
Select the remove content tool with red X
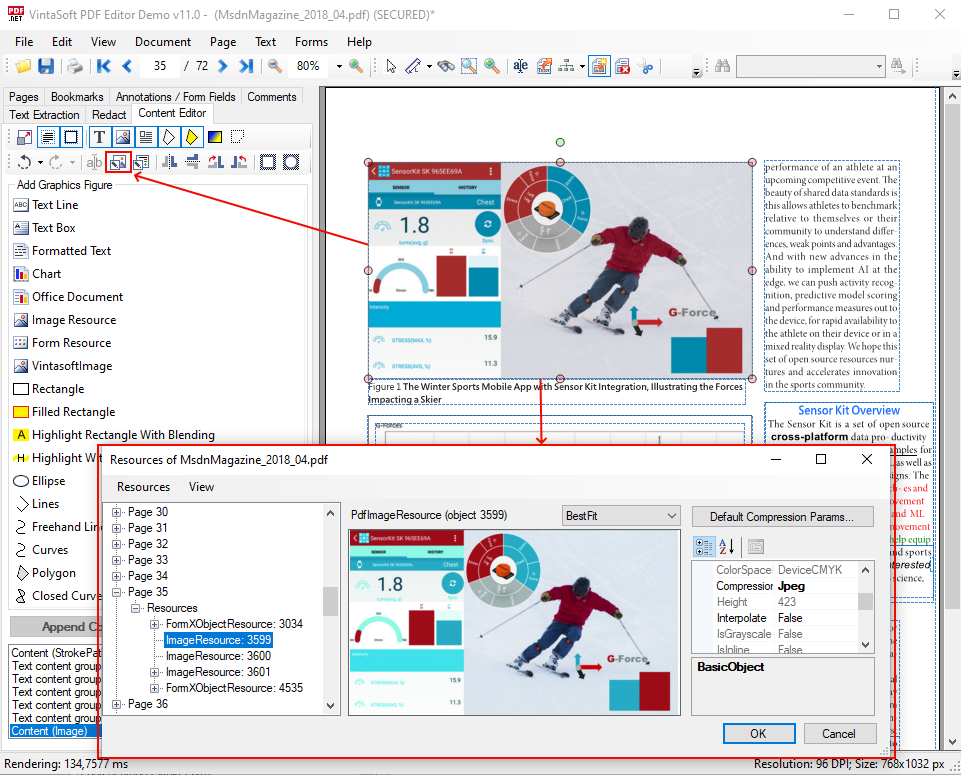622,66
